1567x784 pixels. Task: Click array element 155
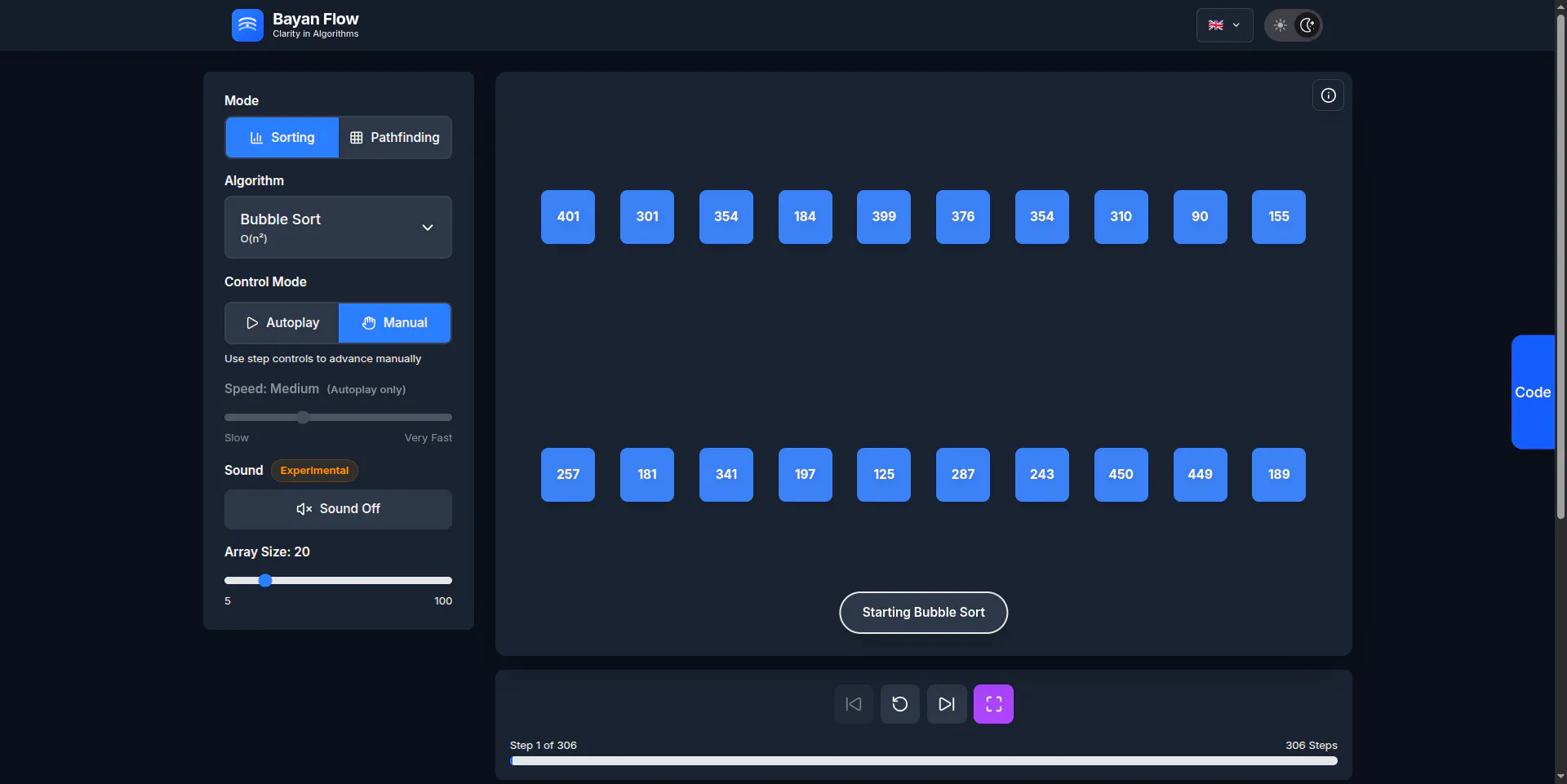pyautogui.click(x=1279, y=217)
